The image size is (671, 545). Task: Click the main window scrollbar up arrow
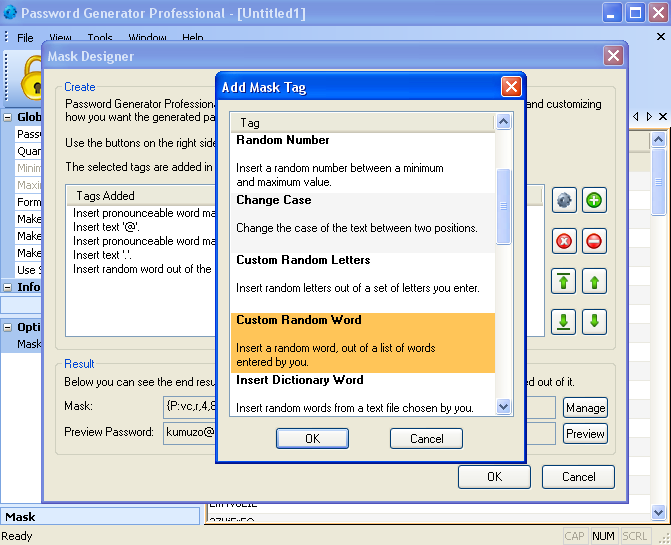click(658, 139)
